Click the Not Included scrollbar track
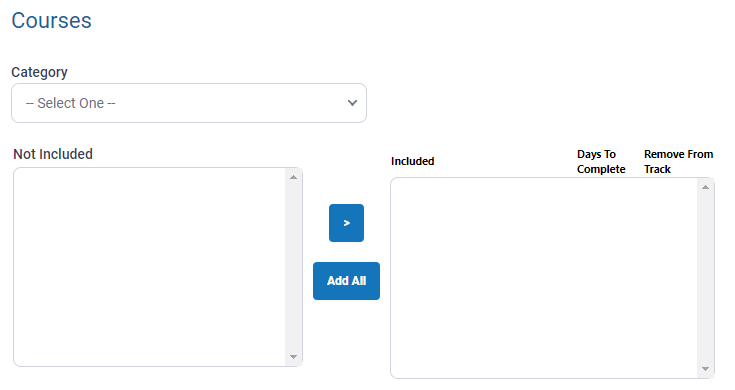Viewport: 735px width, 390px height. (293, 267)
